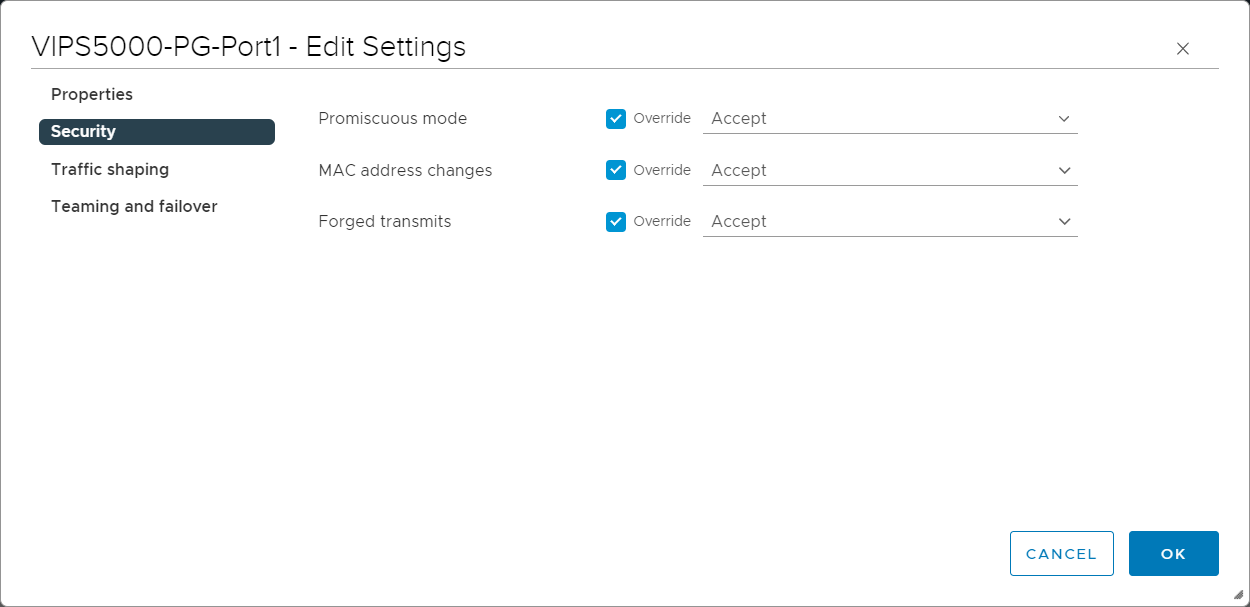The width and height of the screenshot is (1250, 607).
Task: Click the dialog title VIPS5000-PG-Port1 - Edit Settings
Action: pos(249,46)
